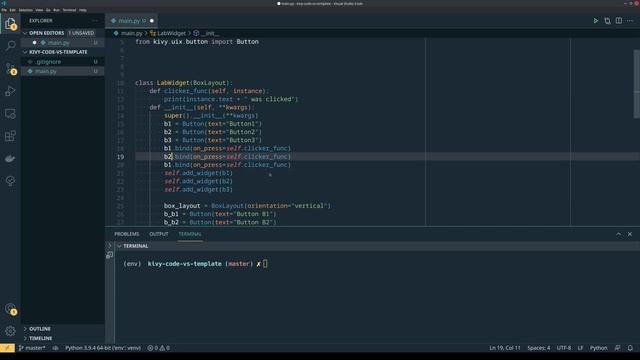Open the Go menu
The height and width of the screenshot is (360, 640).
pyautogui.click(x=48, y=10)
